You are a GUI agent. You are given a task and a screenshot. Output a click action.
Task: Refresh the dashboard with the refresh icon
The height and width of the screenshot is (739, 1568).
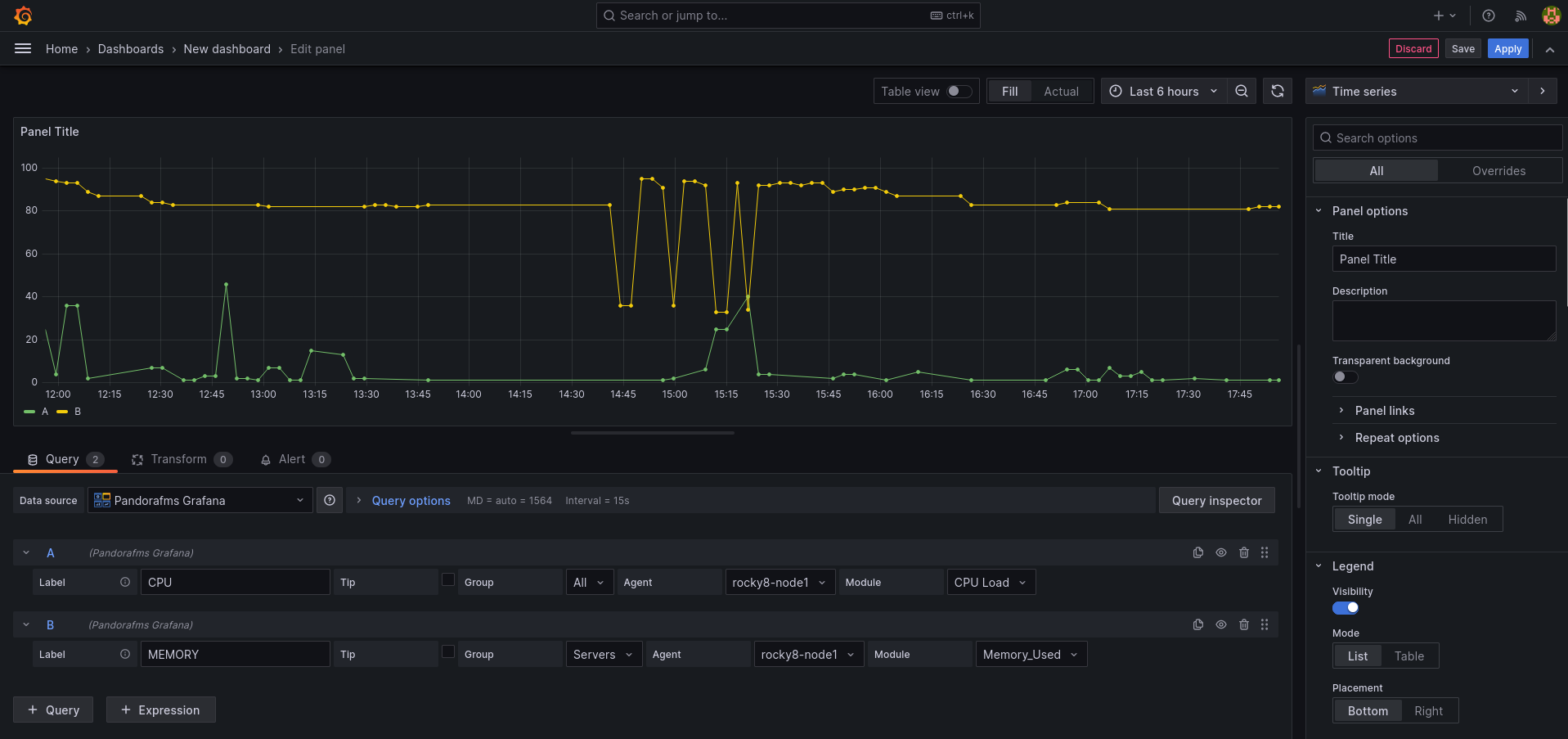point(1278,91)
